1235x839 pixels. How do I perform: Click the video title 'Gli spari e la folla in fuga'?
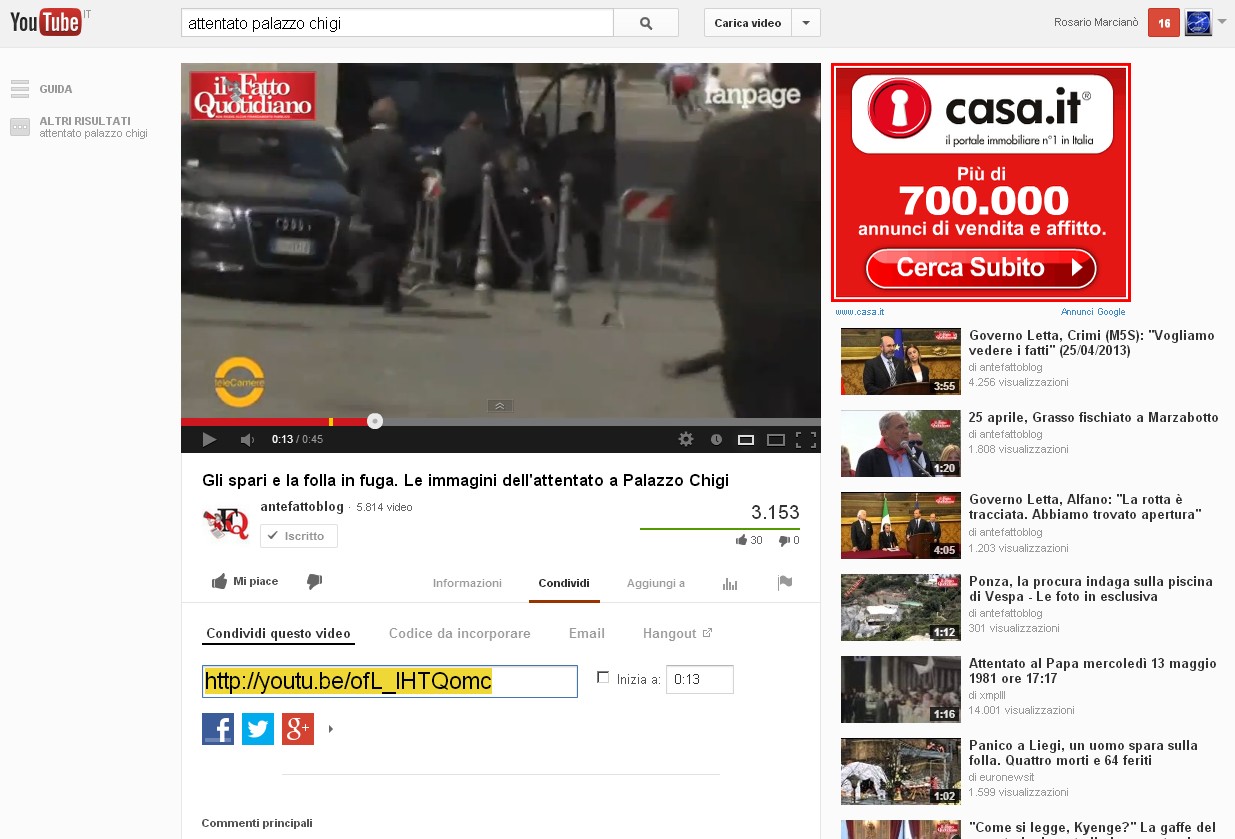pyautogui.click(x=465, y=480)
